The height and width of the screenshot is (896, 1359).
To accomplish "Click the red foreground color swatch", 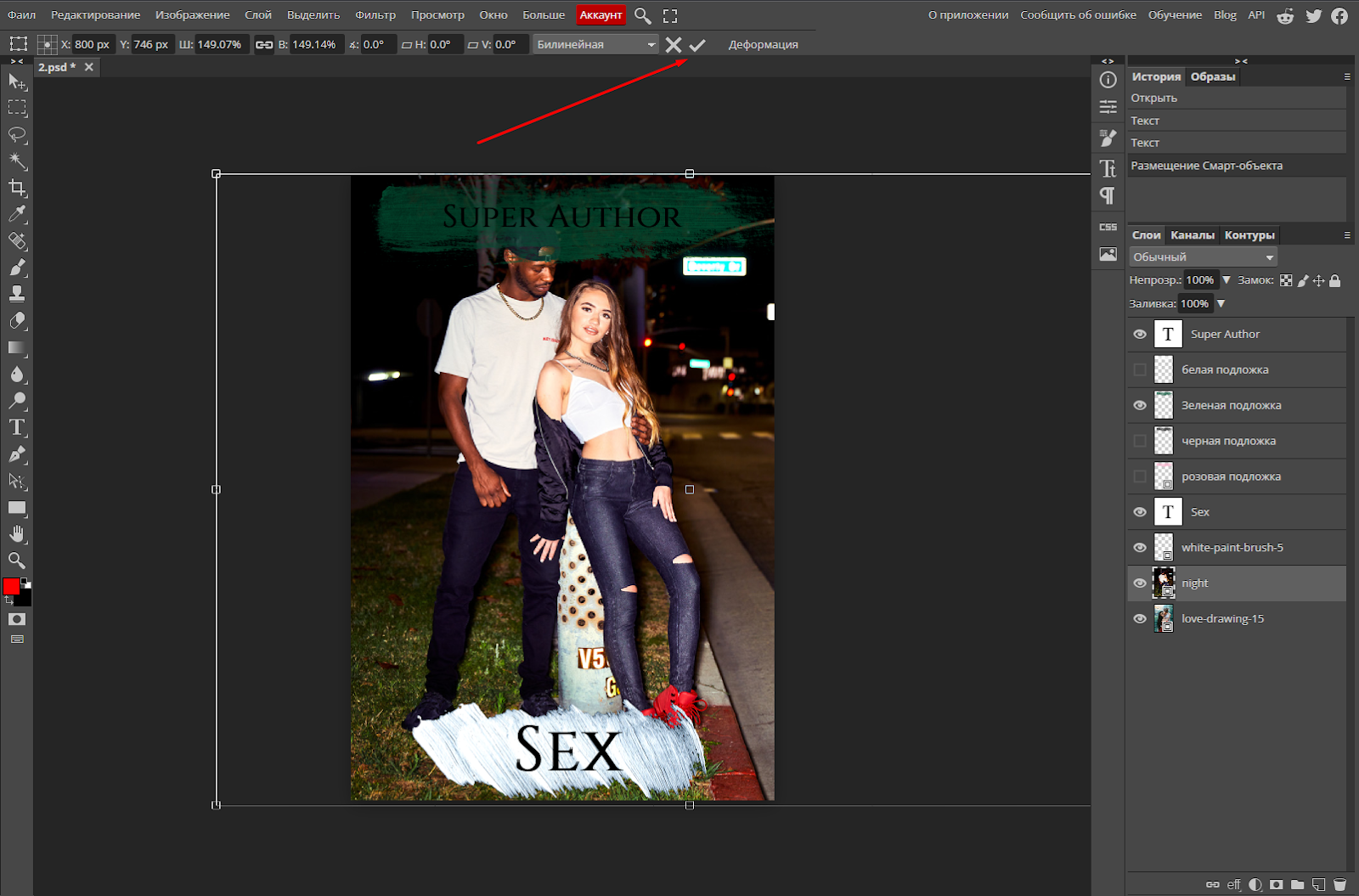I will point(11,587).
